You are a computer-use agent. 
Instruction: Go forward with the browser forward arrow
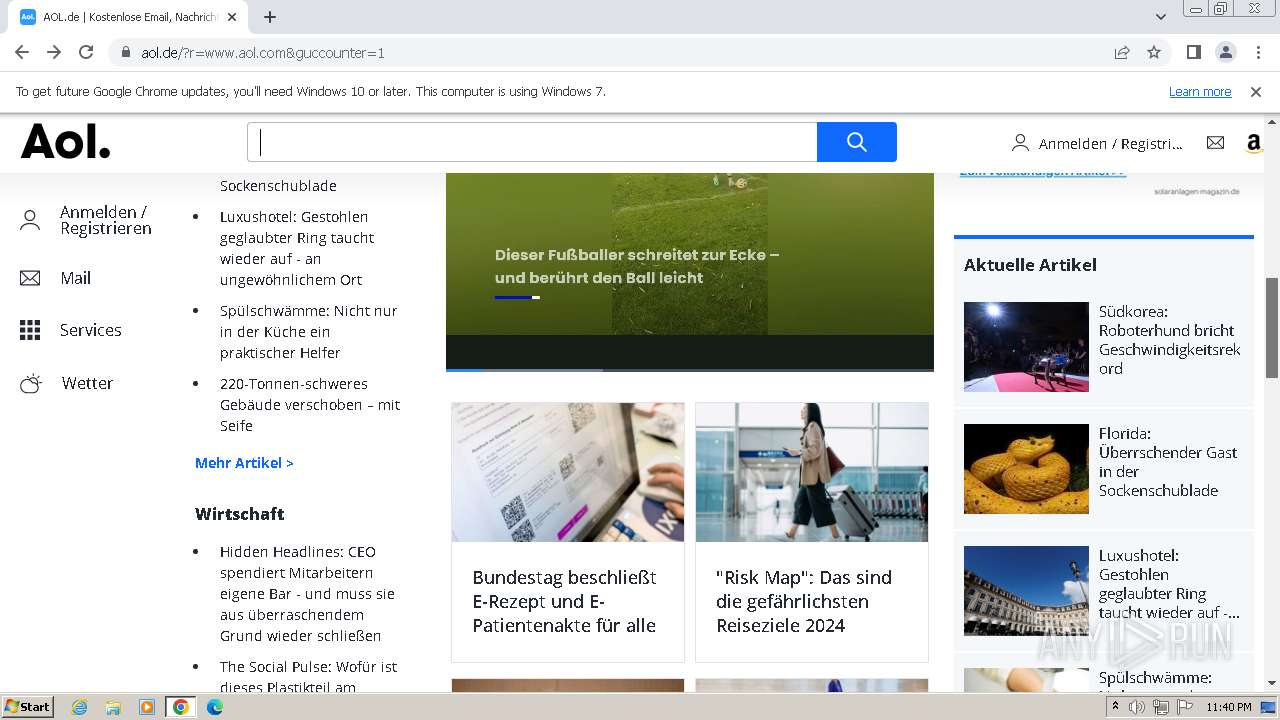(x=54, y=52)
